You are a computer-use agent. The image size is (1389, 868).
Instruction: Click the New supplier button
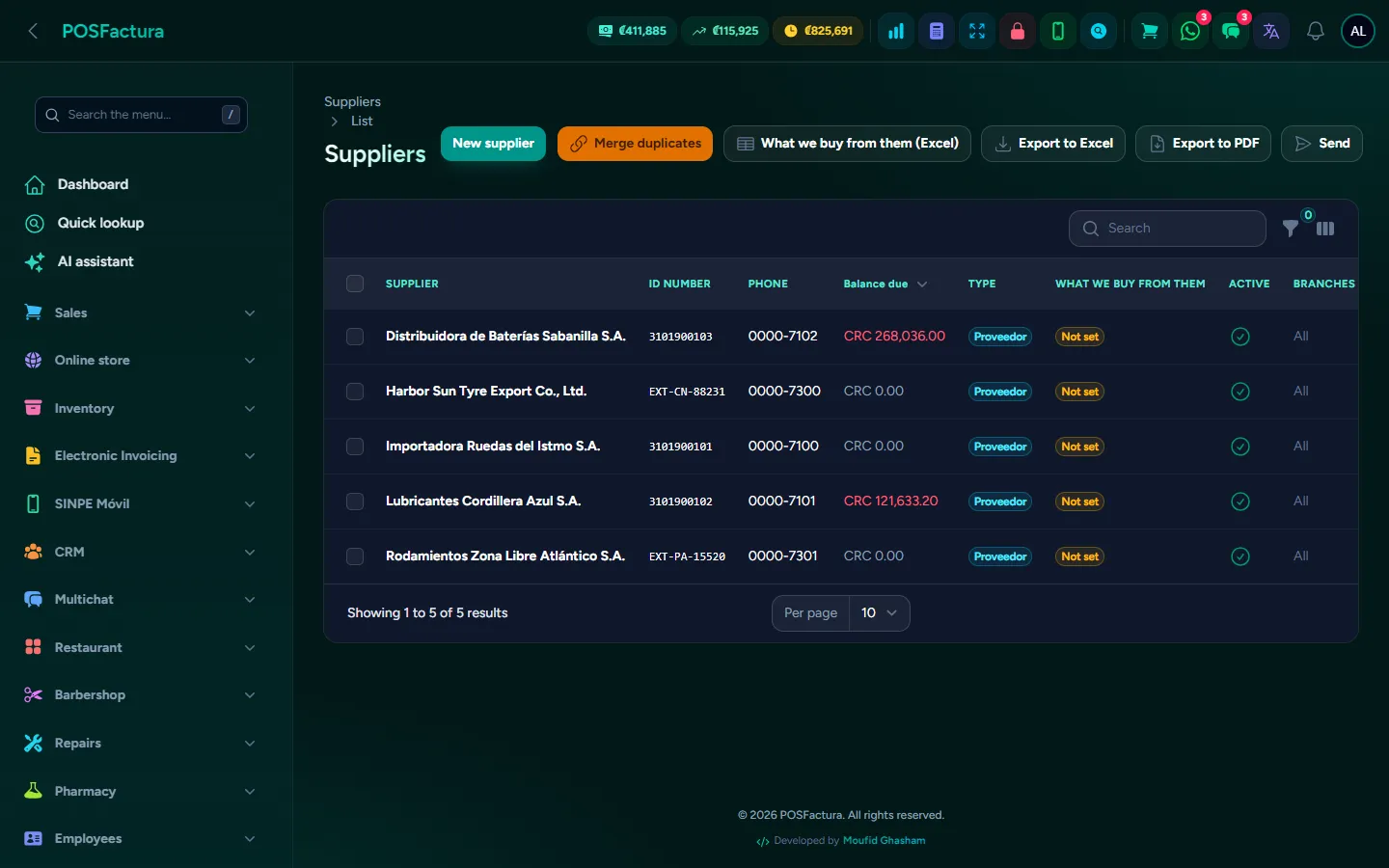click(493, 144)
